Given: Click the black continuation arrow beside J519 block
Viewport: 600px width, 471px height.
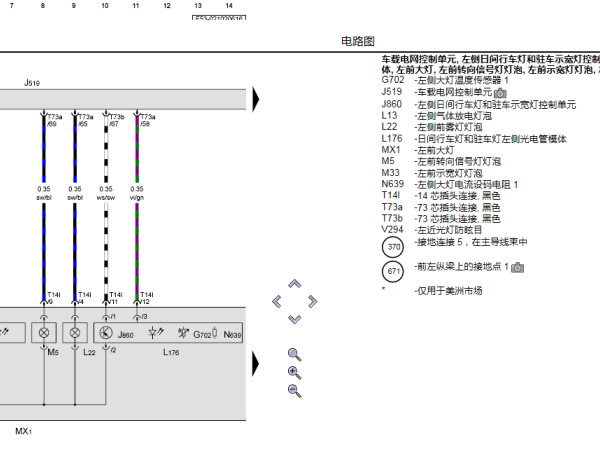Looking at the screenshot, I should pyautogui.click(x=256, y=99).
